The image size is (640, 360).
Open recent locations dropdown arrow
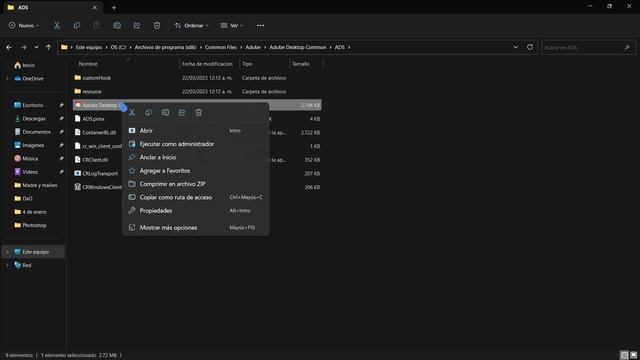pyautogui.click(x=36, y=47)
